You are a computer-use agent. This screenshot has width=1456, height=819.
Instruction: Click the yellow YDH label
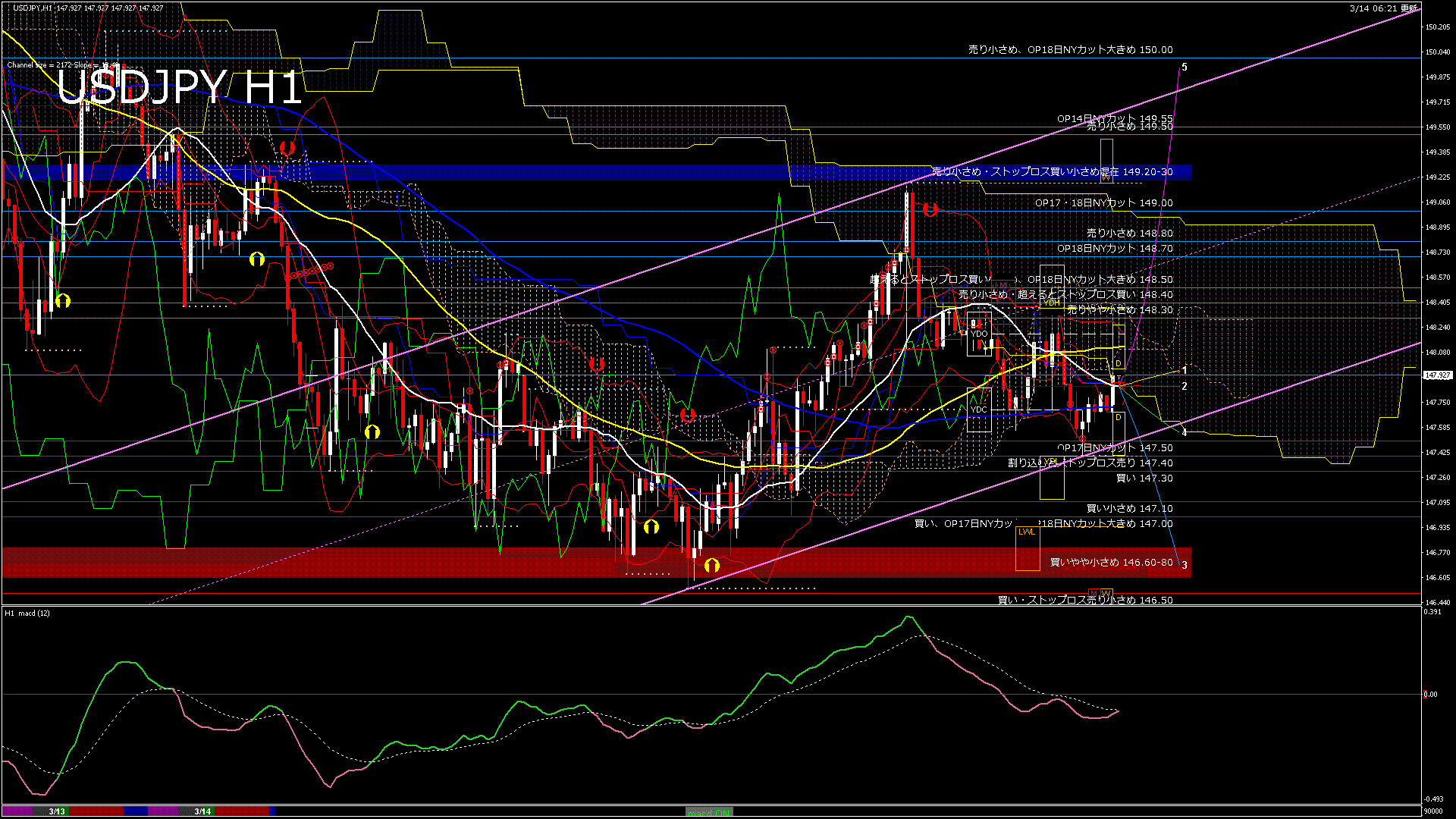(x=1051, y=303)
